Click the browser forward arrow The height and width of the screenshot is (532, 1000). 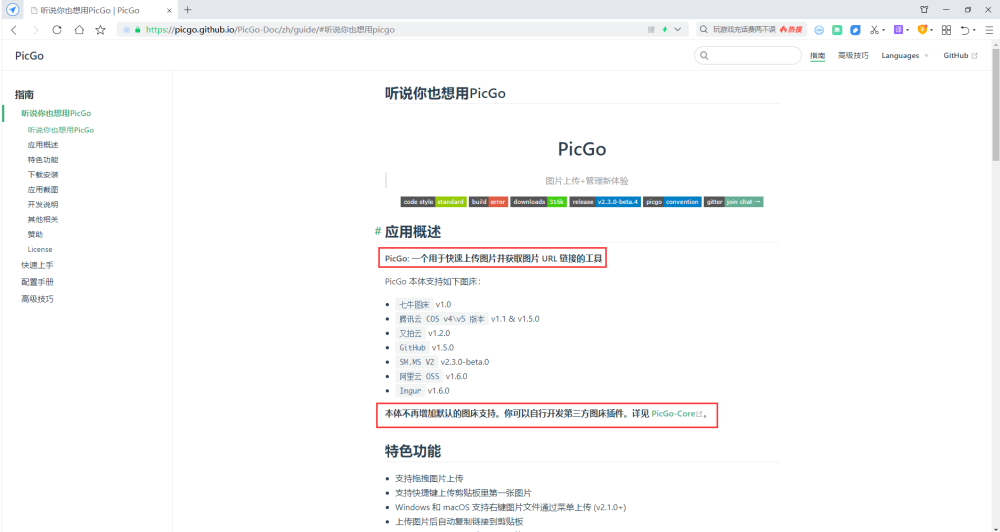pyautogui.click(x=35, y=29)
